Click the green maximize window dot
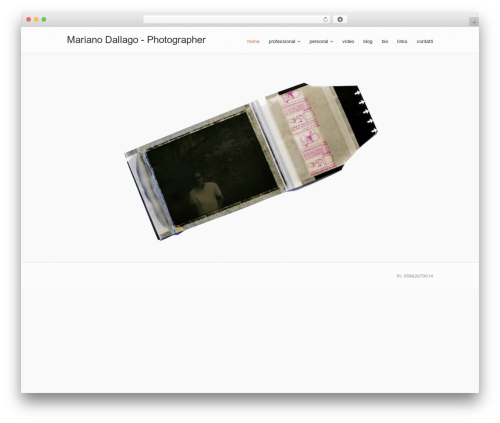Image resolution: width=500 pixels, height=423 pixels. (44, 20)
